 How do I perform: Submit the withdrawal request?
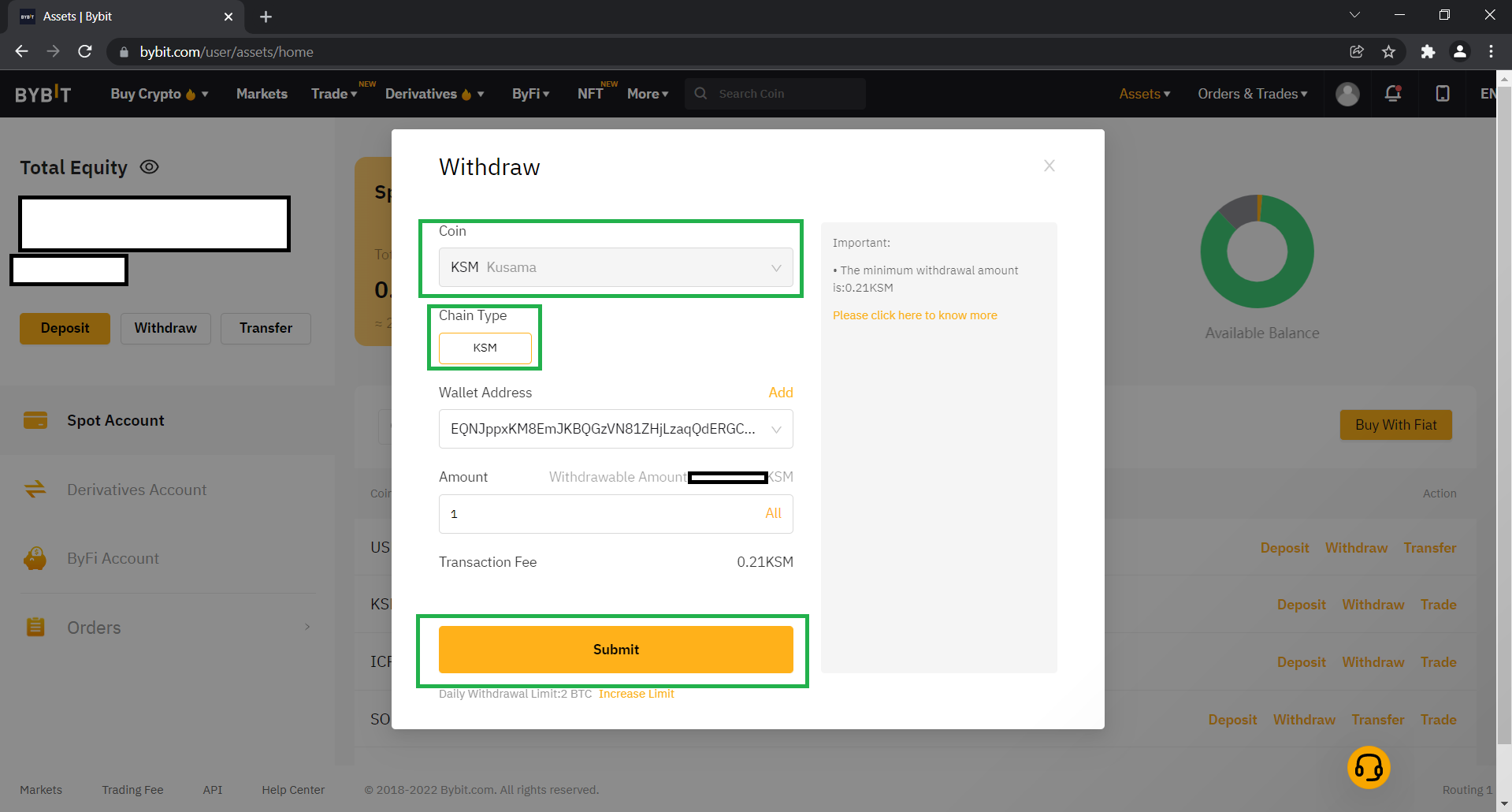point(615,650)
